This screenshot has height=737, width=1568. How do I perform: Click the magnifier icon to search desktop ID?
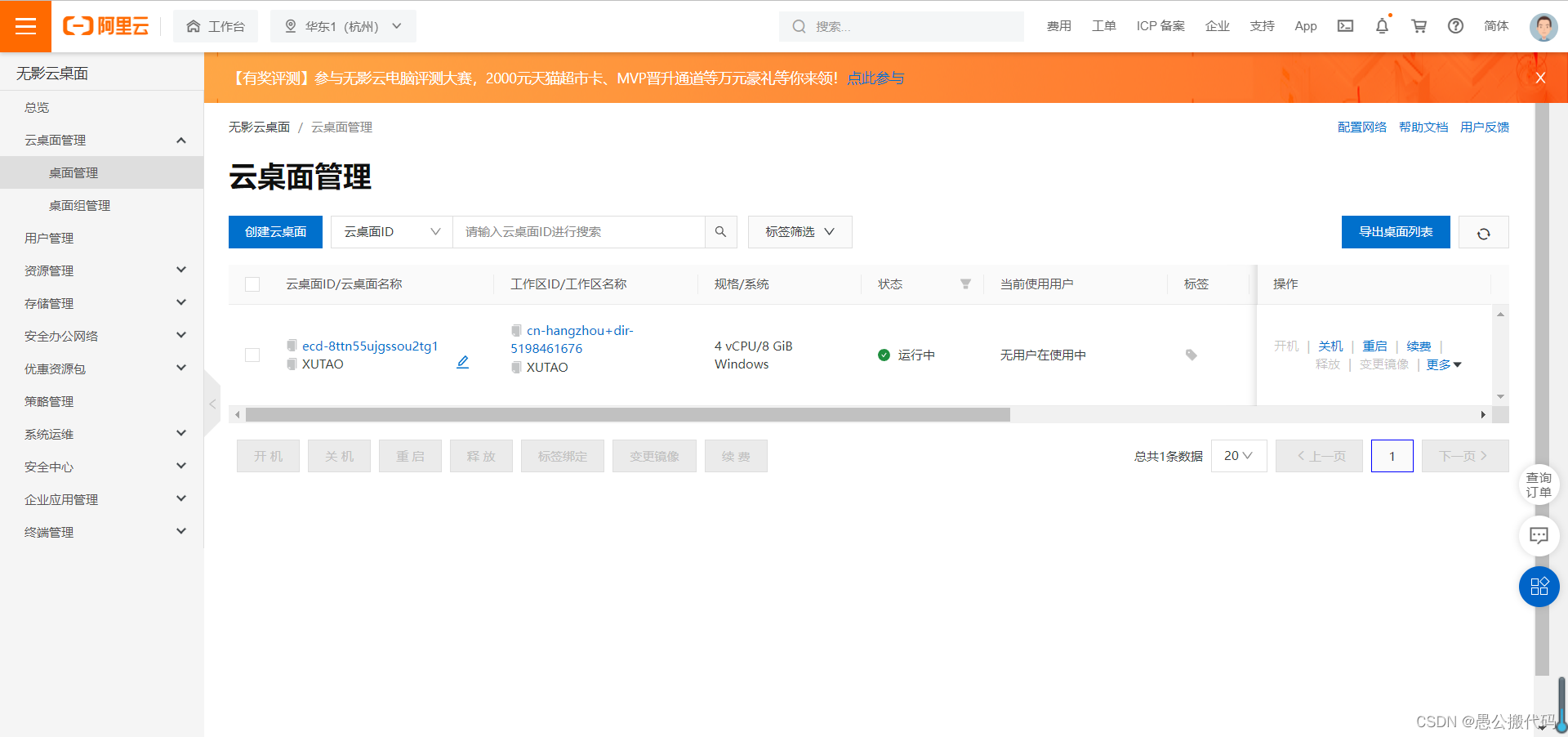point(719,232)
